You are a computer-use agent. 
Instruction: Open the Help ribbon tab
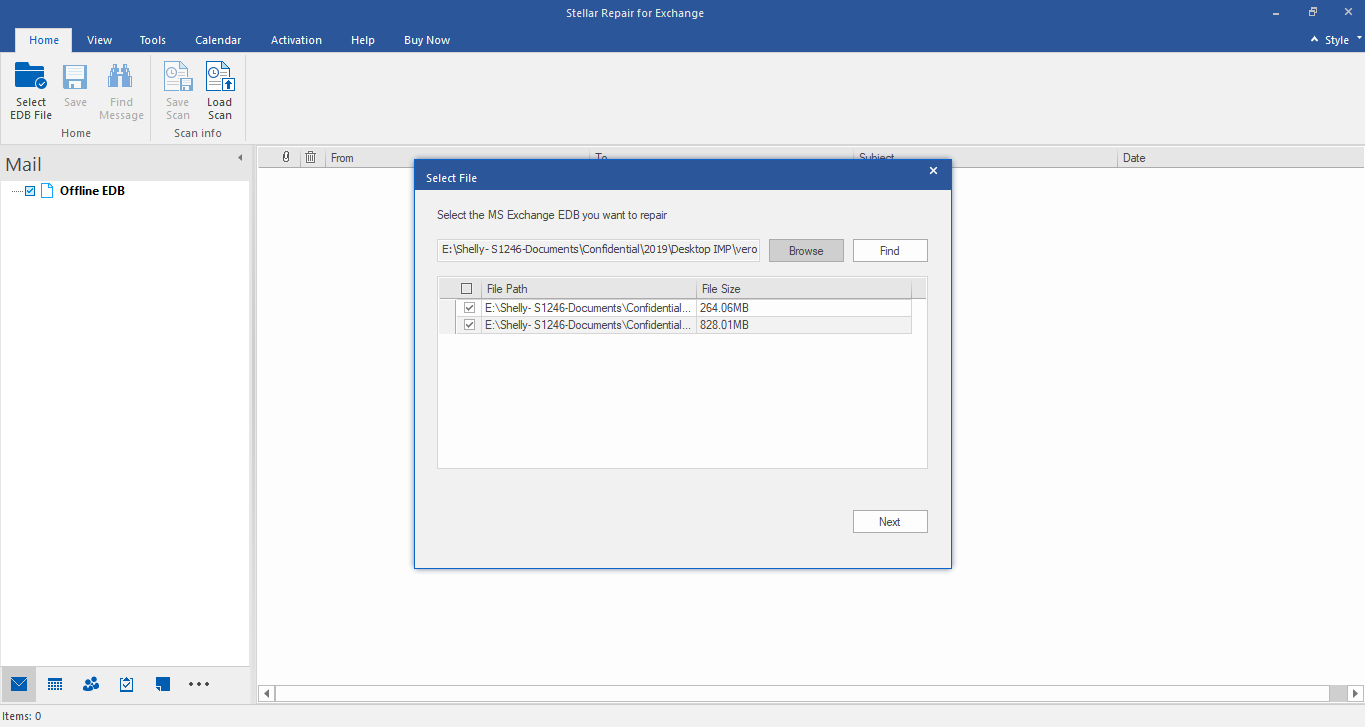click(363, 40)
